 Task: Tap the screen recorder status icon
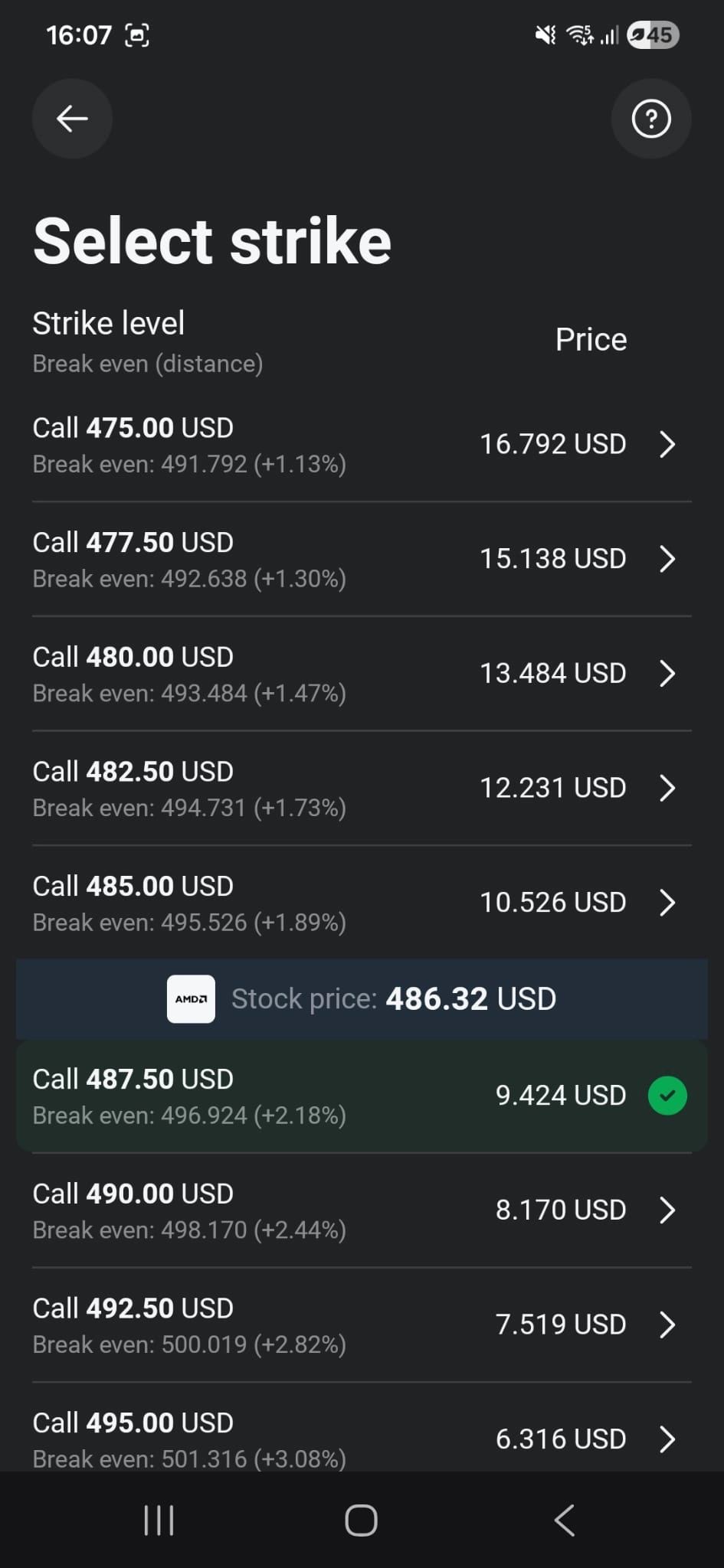(x=137, y=35)
